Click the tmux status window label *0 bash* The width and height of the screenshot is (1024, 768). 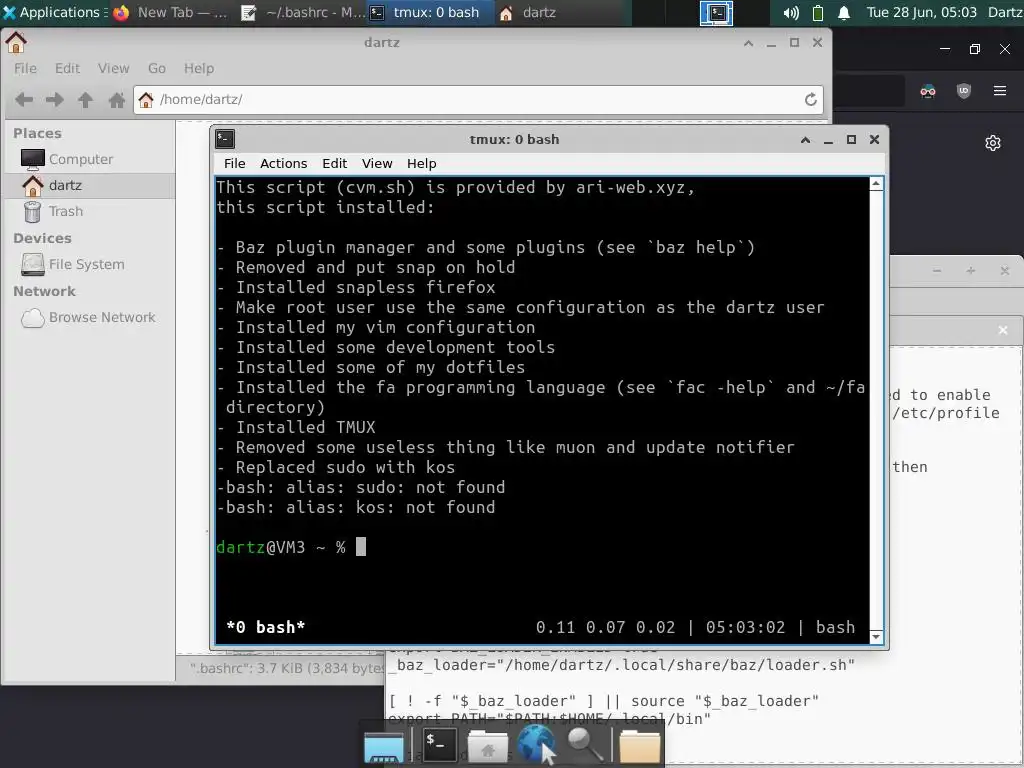265,627
